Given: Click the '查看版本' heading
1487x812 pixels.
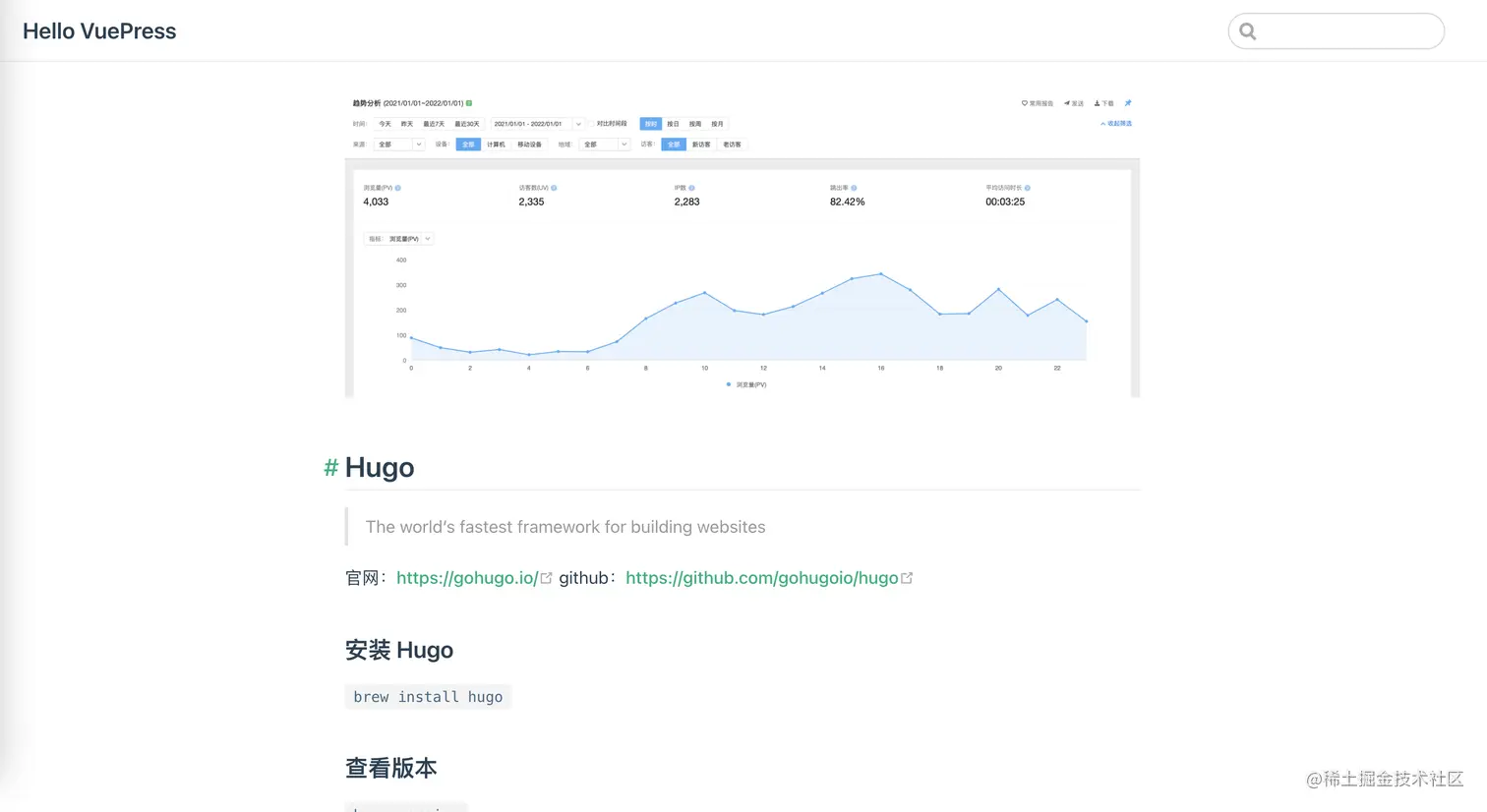Looking at the screenshot, I should (x=391, y=768).
